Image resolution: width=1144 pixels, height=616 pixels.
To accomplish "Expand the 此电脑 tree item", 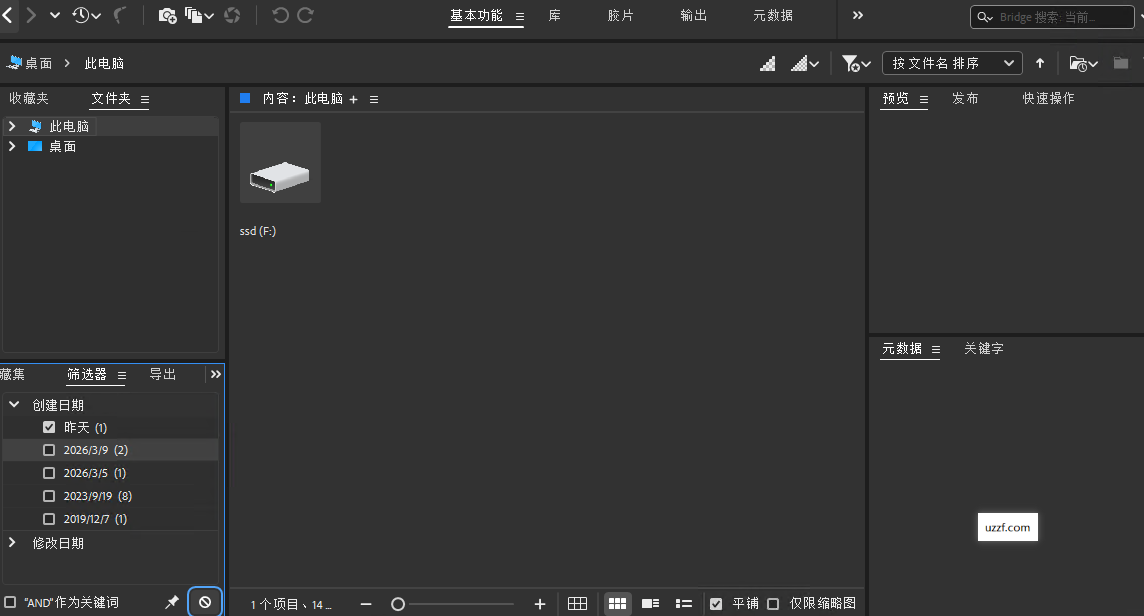I will [12, 125].
